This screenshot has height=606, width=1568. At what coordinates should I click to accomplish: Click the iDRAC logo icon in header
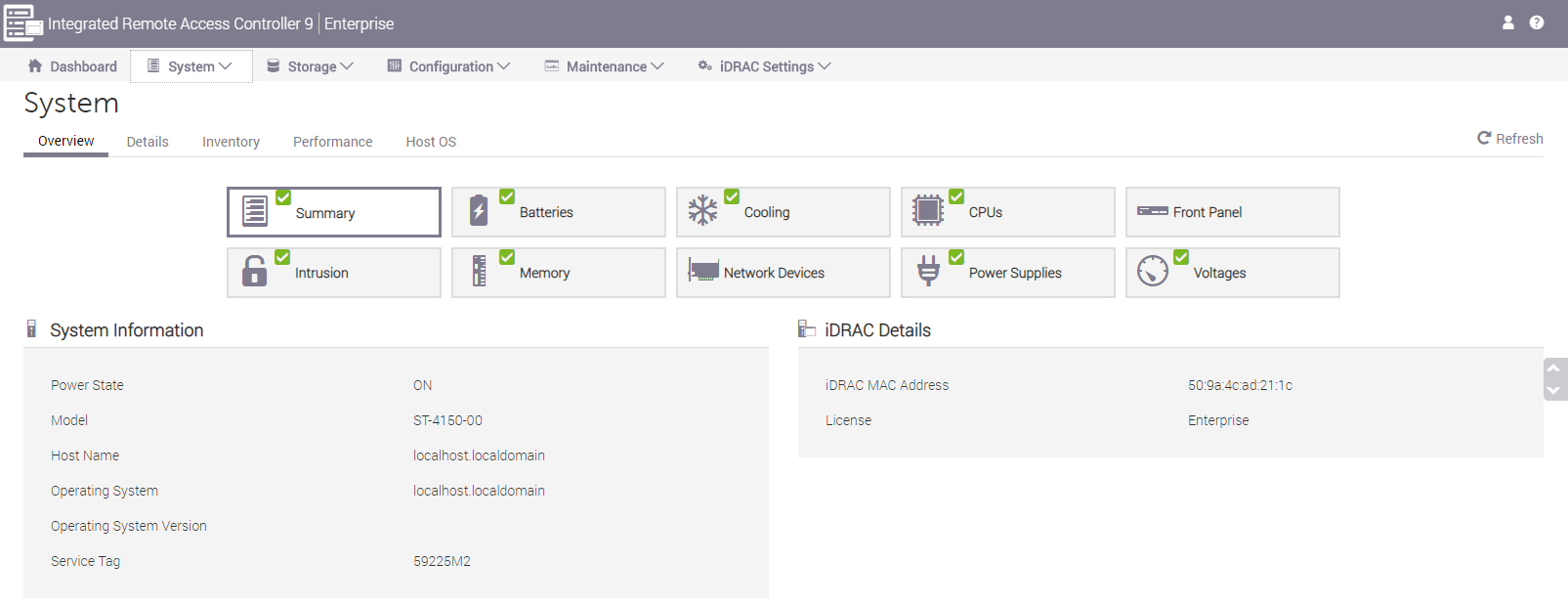pos(22,23)
